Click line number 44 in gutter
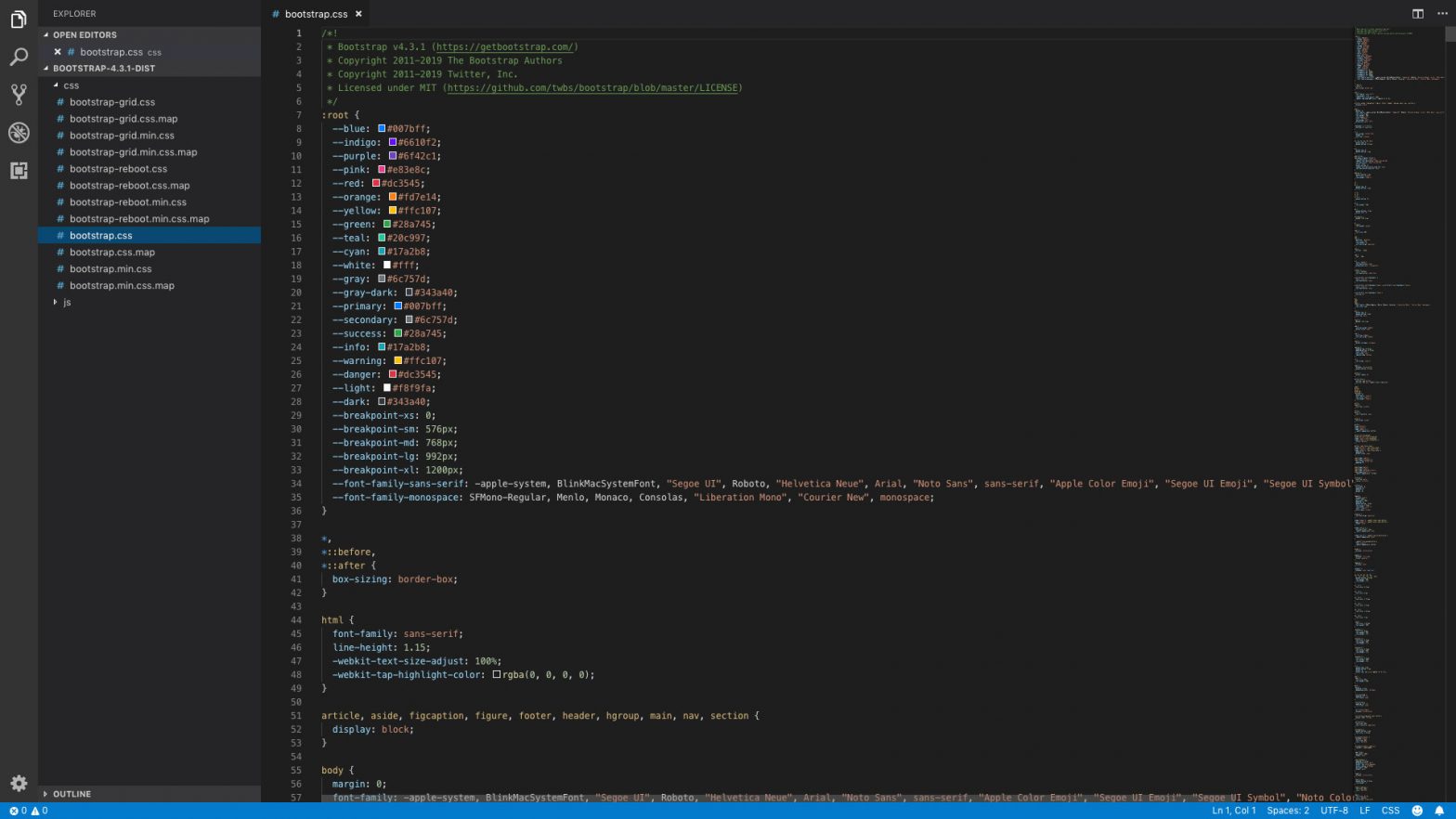 point(296,620)
